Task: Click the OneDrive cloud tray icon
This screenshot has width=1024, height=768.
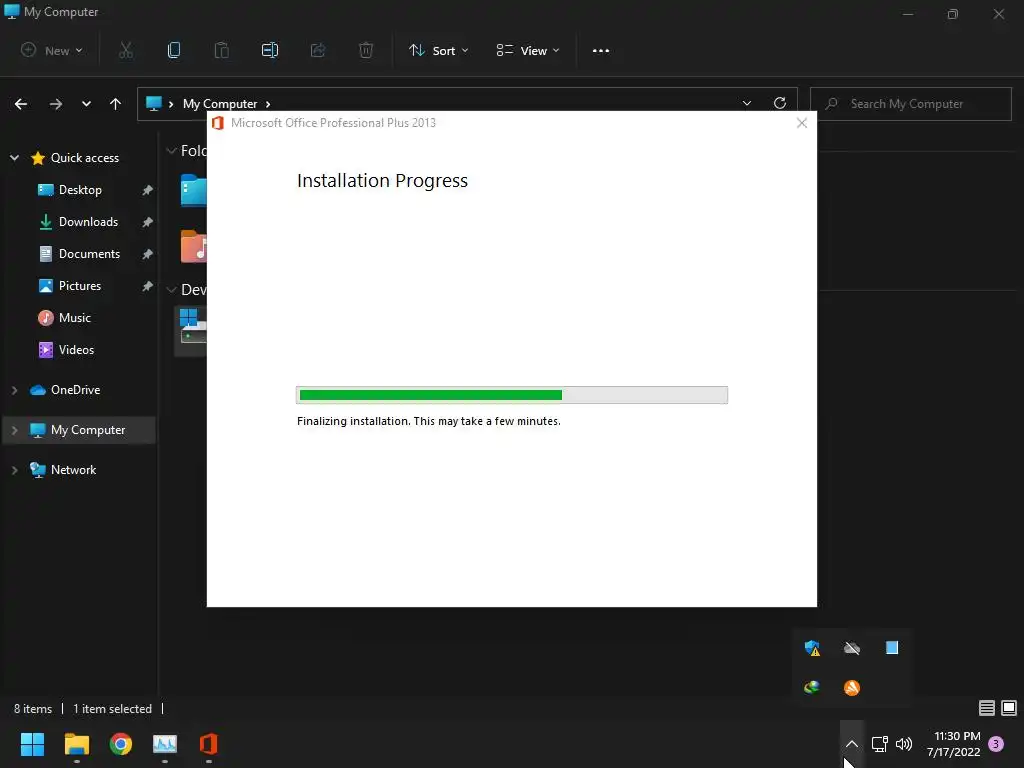Action: [x=852, y=648]
